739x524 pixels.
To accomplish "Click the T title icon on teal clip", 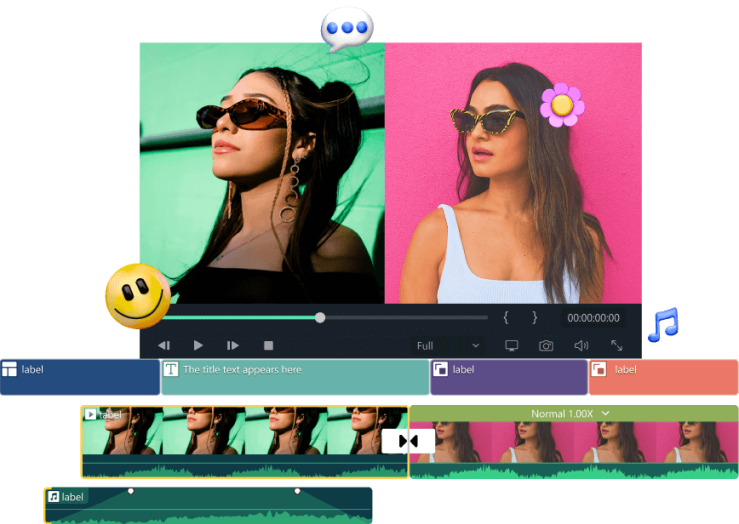I will (171, 369).
